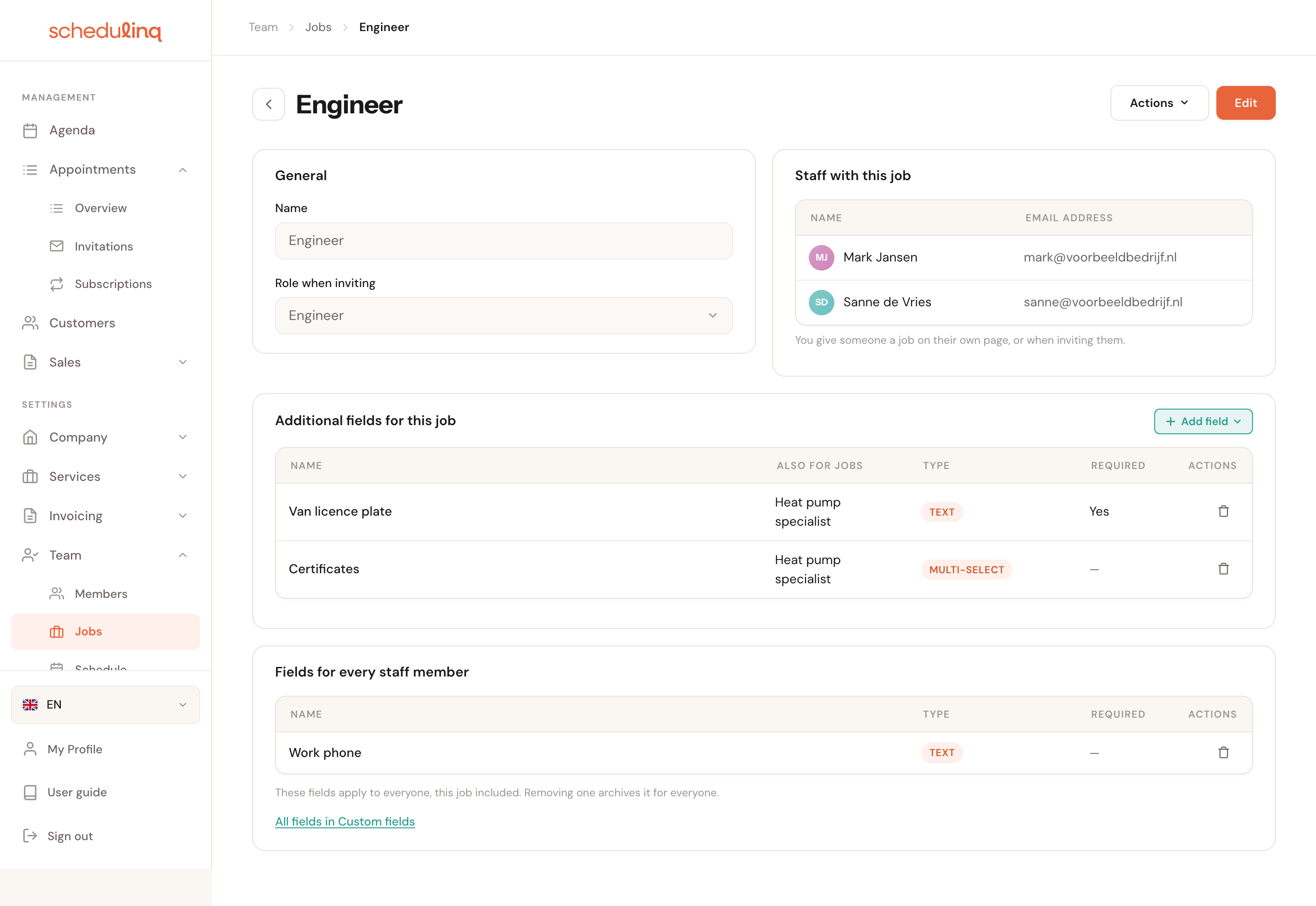Open the Subscriptions sub-item
The height and width of the screenshot is (906, 1316).
tap(106, 284)
